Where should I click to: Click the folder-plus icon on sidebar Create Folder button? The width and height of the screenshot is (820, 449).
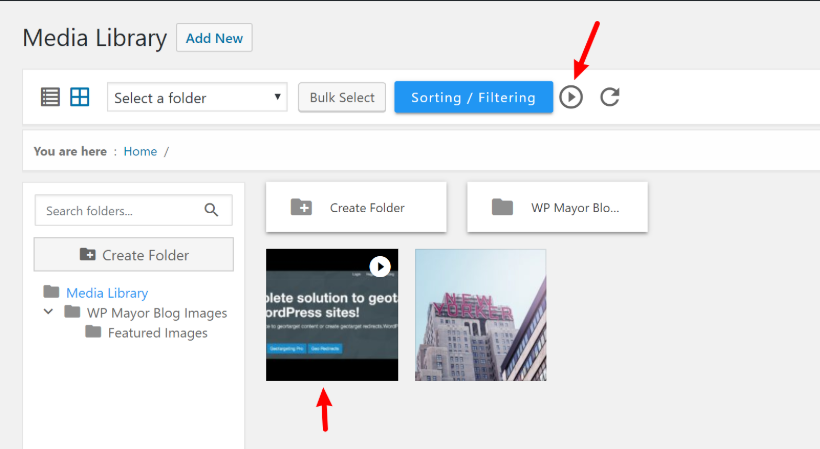tap(87, 254)
